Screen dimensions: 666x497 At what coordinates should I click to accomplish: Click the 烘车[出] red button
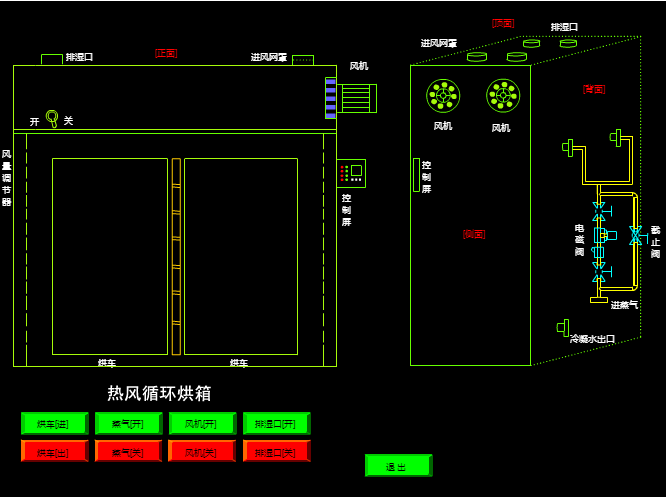click(55, 451)
